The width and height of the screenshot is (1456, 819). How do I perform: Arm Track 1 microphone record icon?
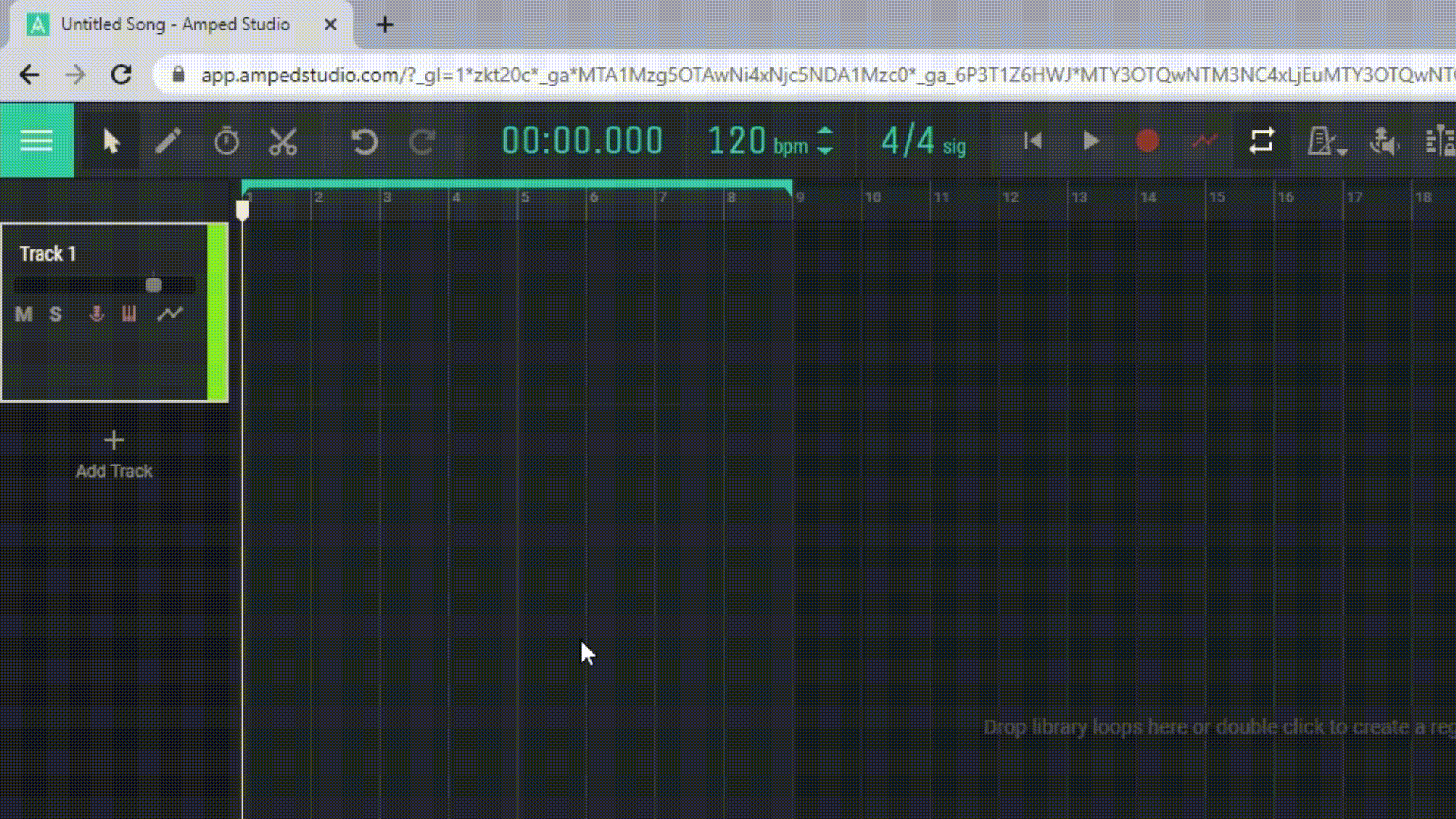click(x=96, y=313)
